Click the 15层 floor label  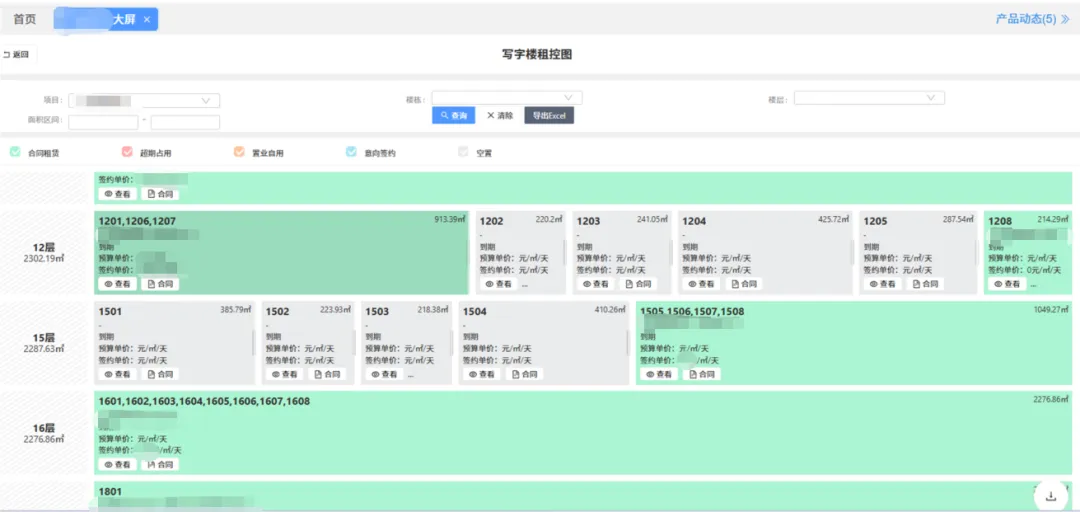(43, 338)
